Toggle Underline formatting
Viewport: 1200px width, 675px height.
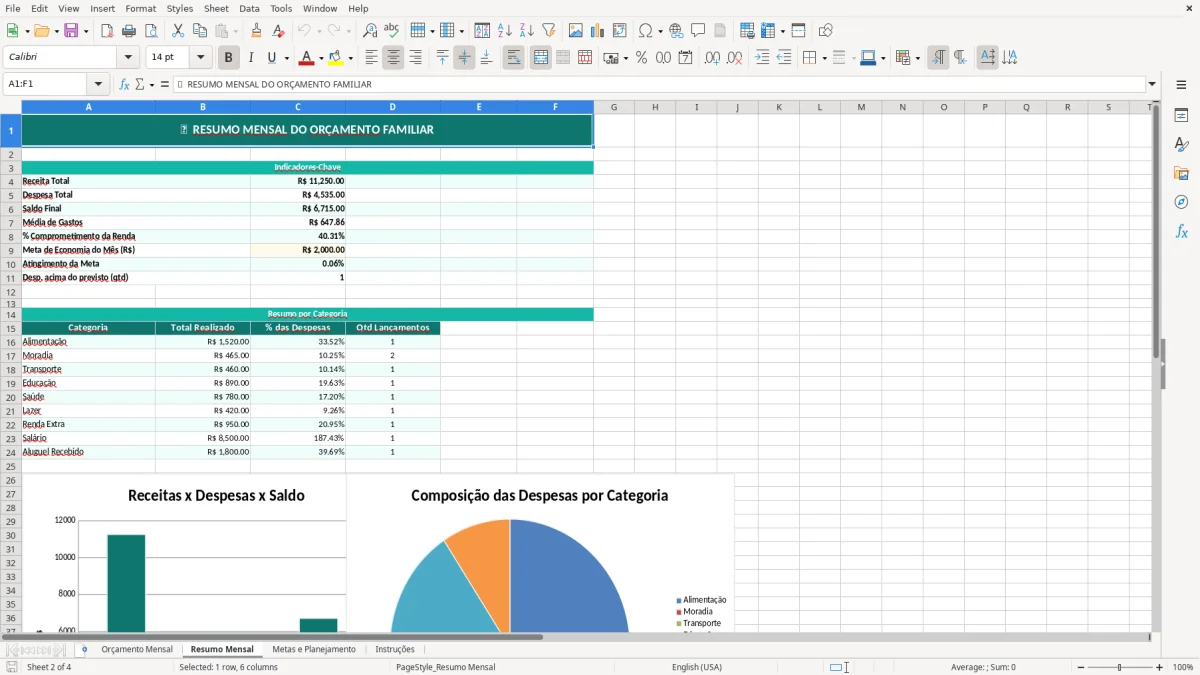(x=272, y=58)
